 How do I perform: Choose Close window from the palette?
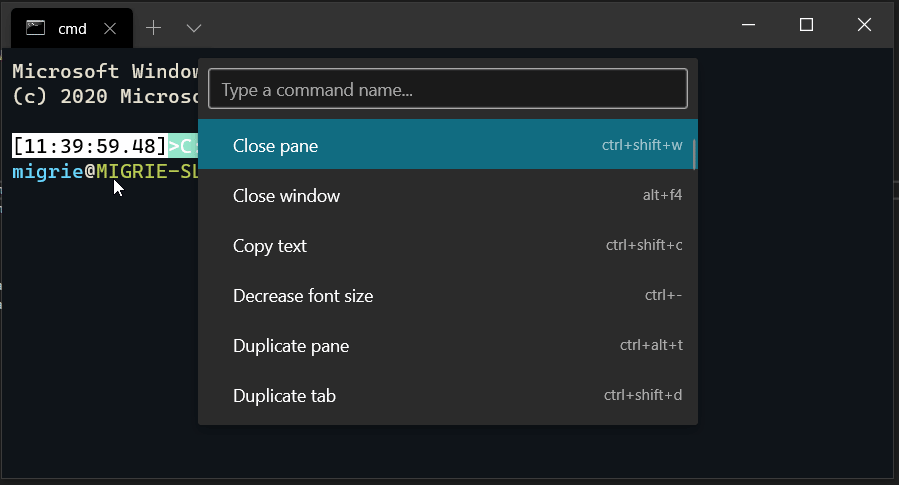click(x=448, y=195)
